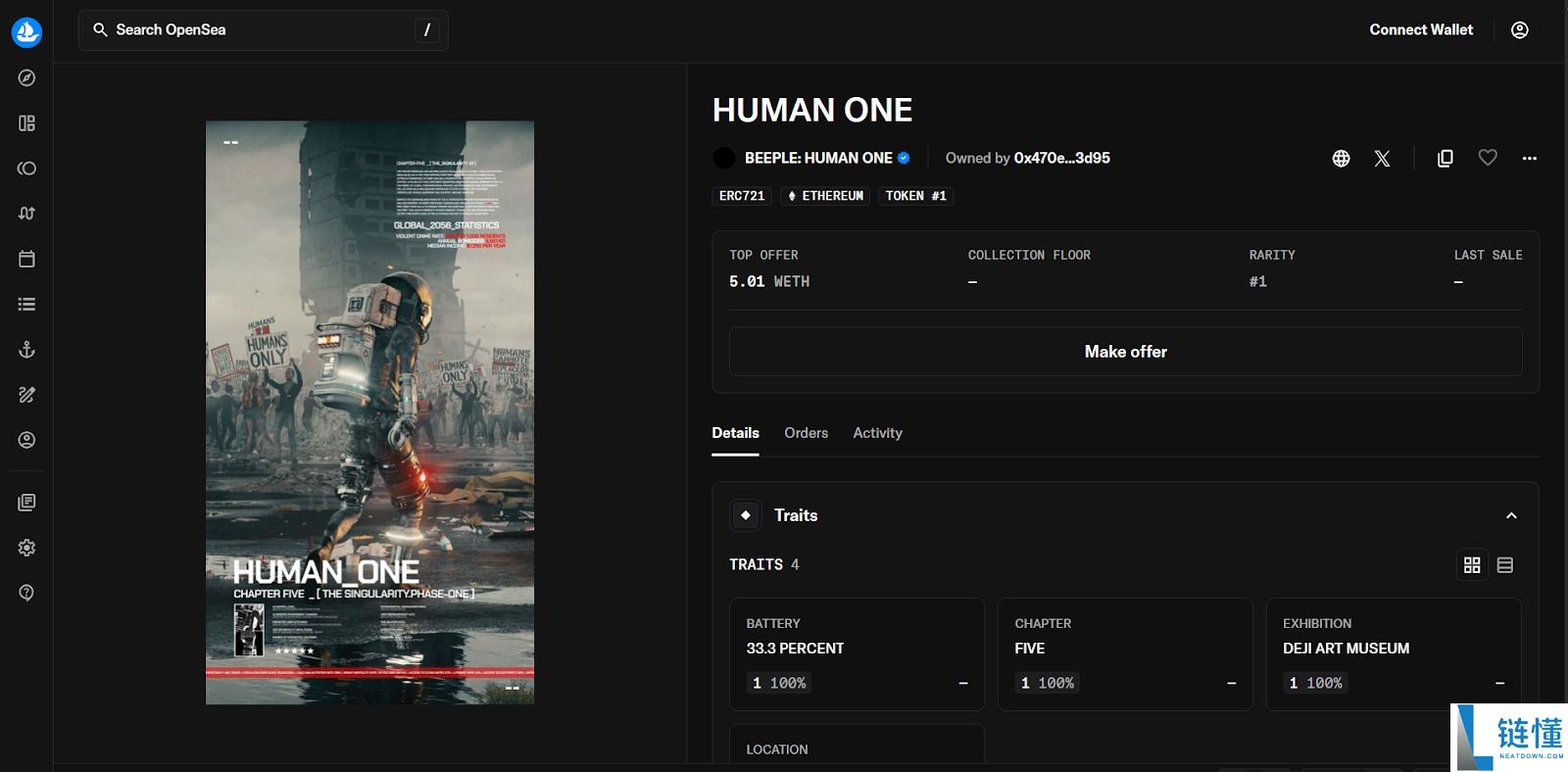Screen dimensions: 1568x772
Task: Open the Swap icon in the sidebar
Action: click(26, 214)
